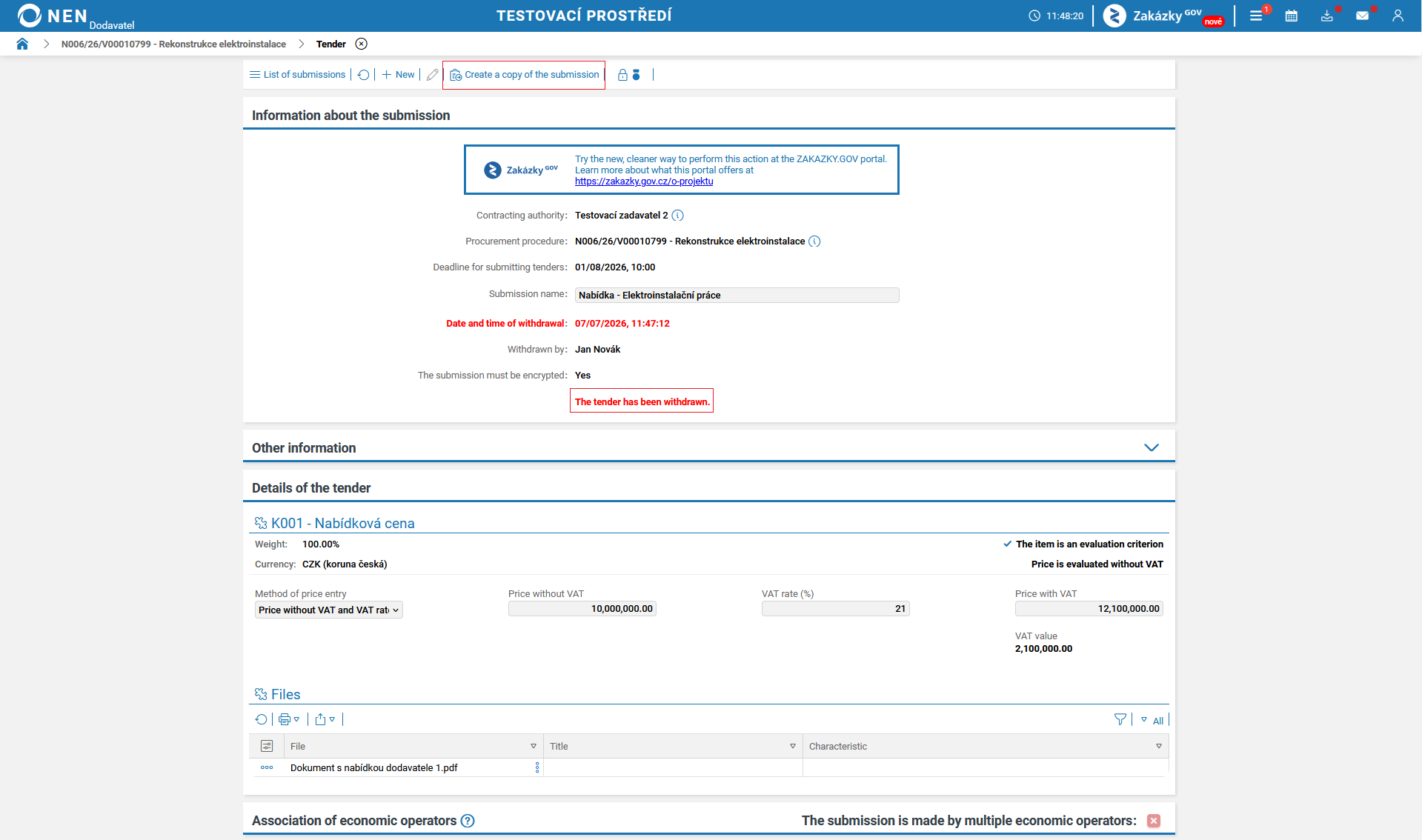Open the List of submissions
Image resolution: width=1422 pixels, height=840 pixels.
tap(298, 75)
